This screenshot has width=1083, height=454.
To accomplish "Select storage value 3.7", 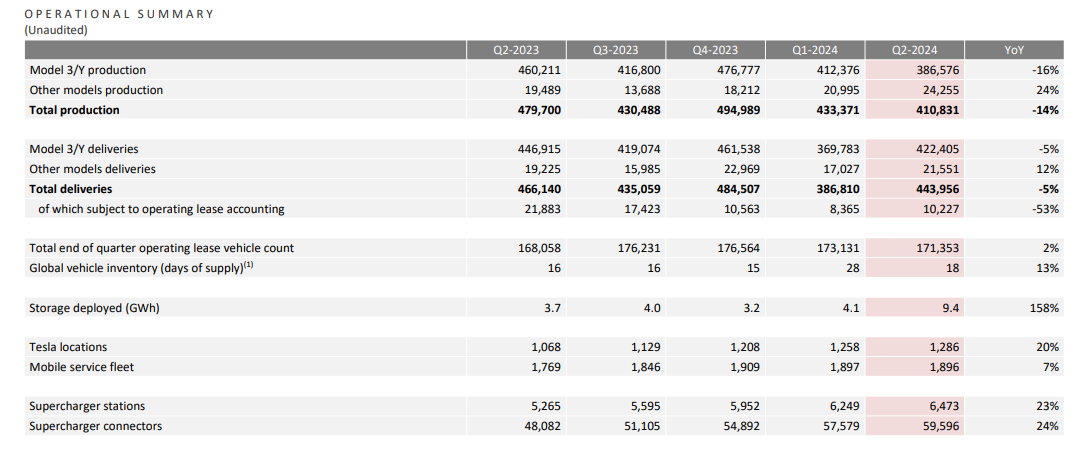I will pyautogui.click(x=552, y=308).
